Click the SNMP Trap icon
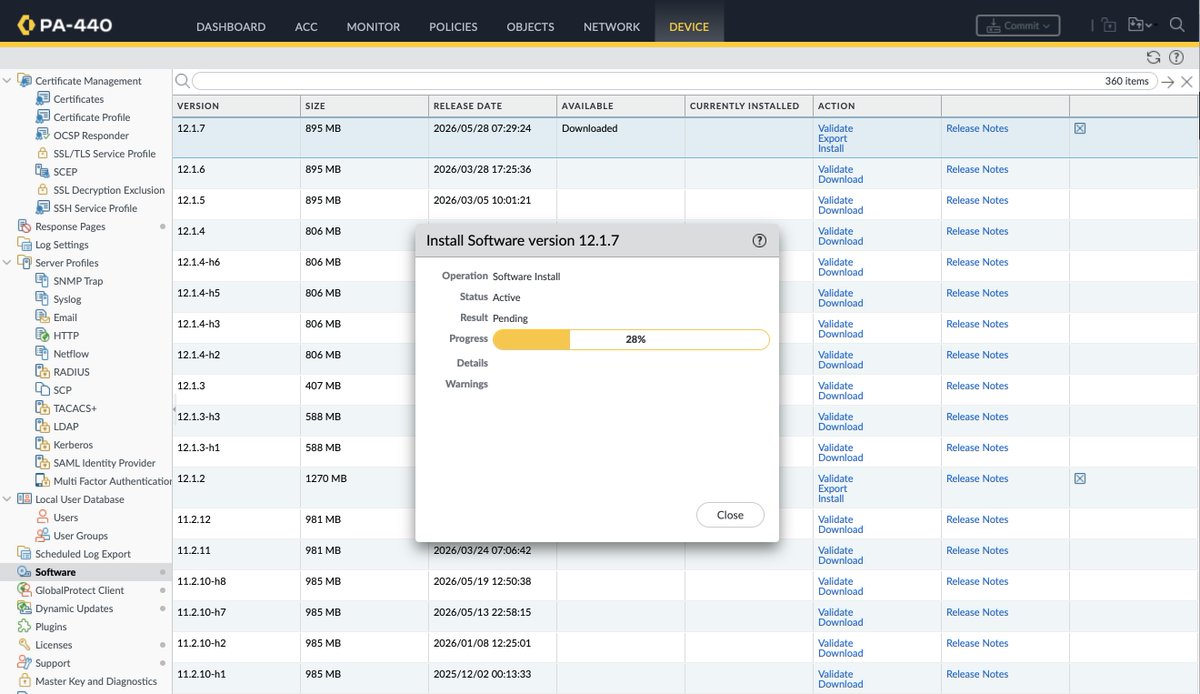The height and width of the screenshot is (694, 1200). pos(43,281)
